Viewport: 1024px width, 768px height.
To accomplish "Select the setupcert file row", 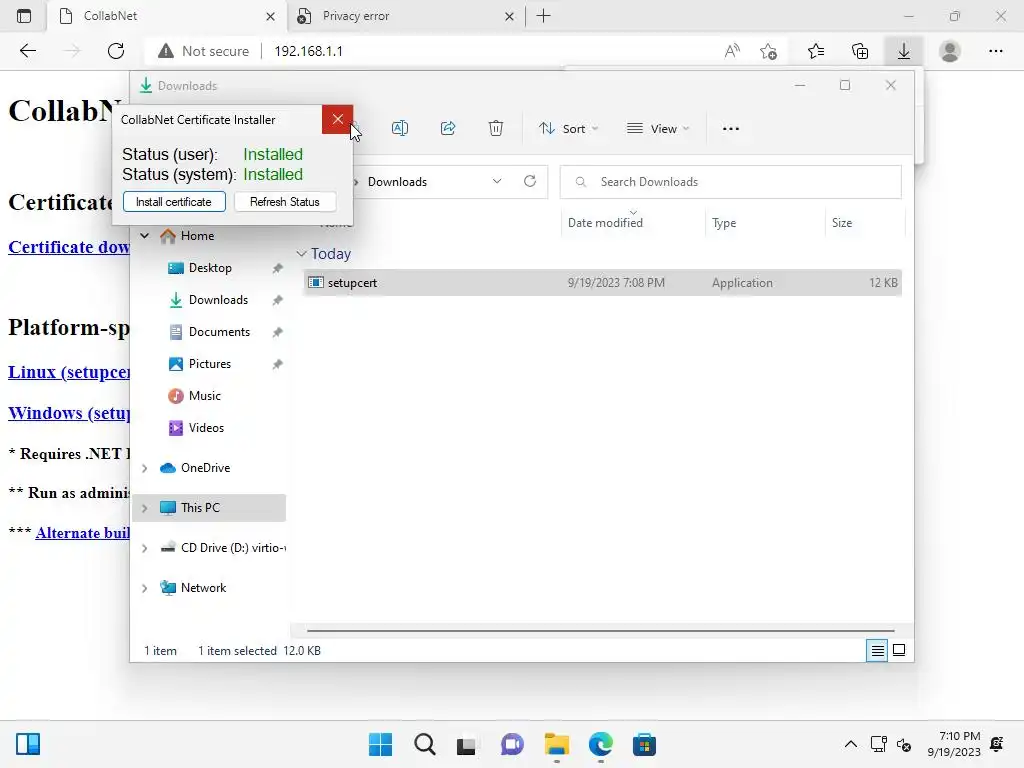I will click(602, 283).
